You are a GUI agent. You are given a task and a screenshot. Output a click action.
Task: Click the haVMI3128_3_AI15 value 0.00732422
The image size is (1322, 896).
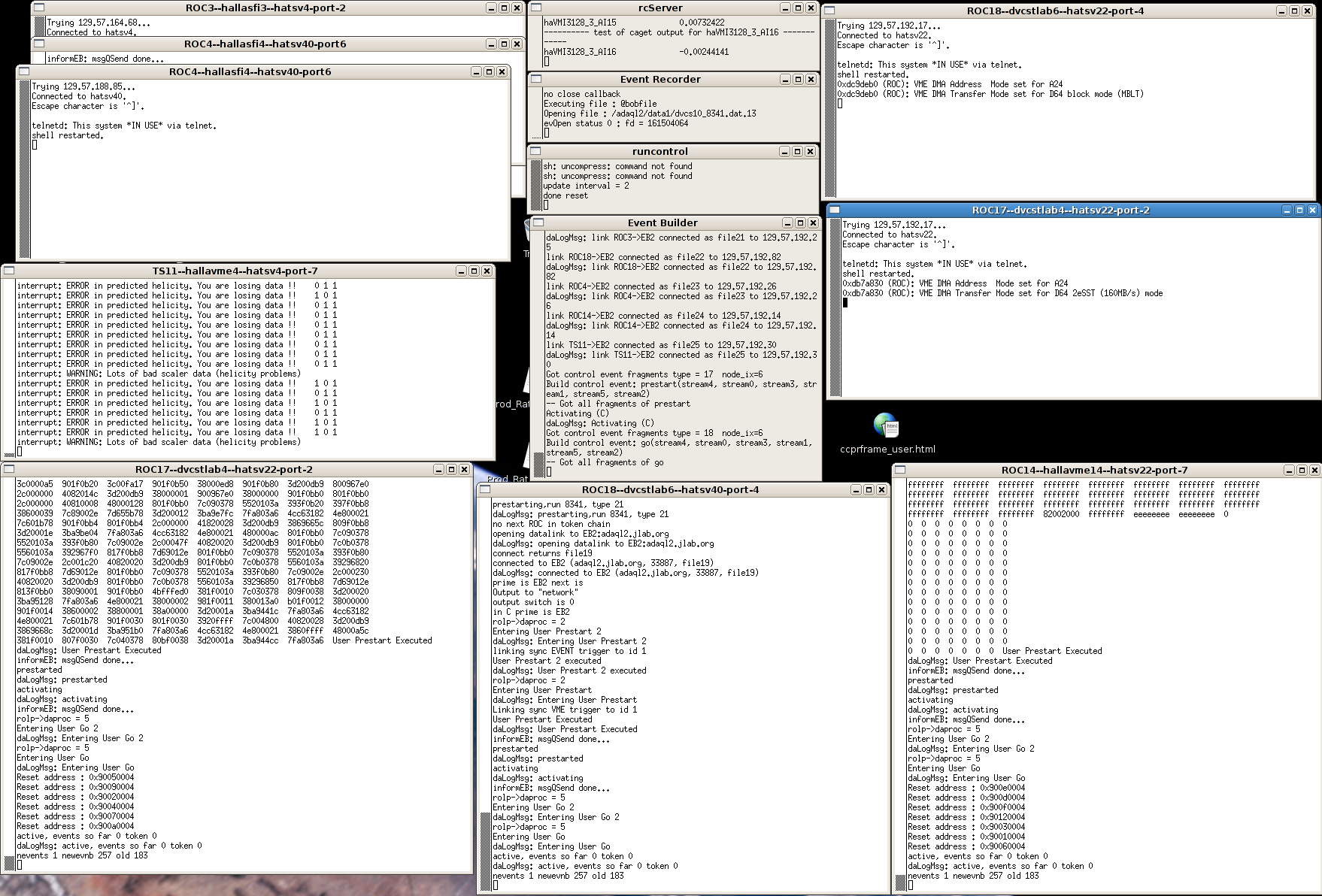[x=702, y=23]
